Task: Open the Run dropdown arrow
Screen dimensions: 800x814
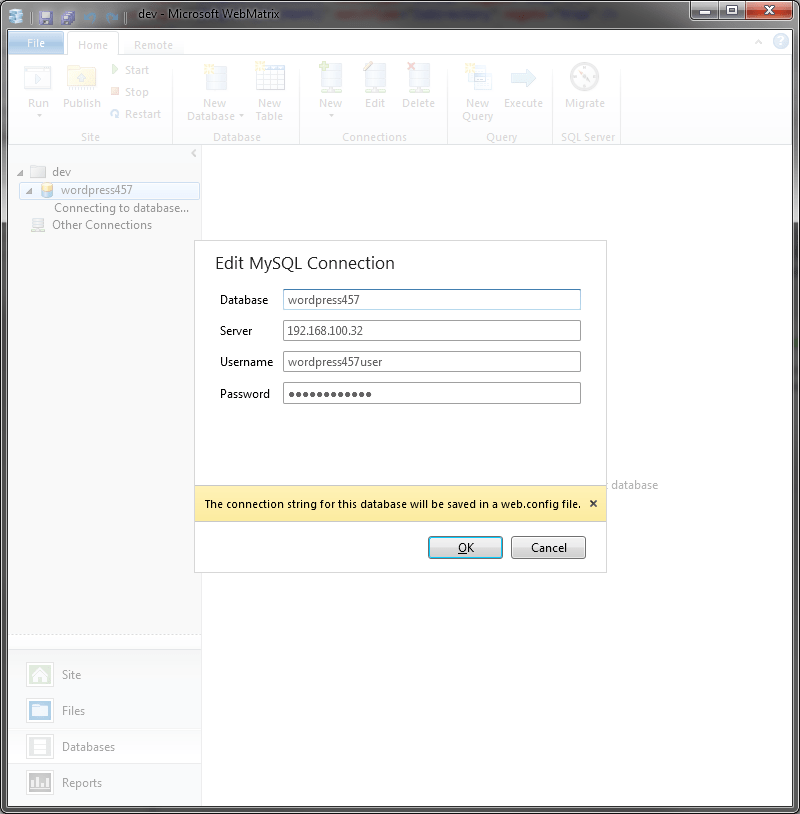Action: [x=38, y=115]
